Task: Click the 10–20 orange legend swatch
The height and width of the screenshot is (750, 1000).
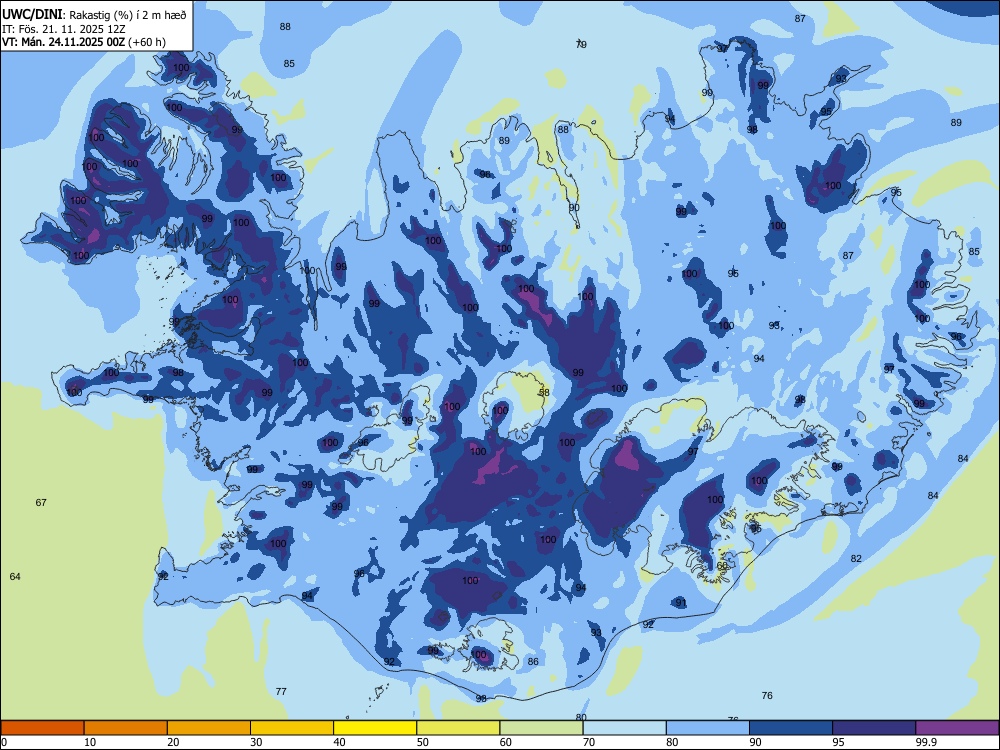Action: coord(126,728)
